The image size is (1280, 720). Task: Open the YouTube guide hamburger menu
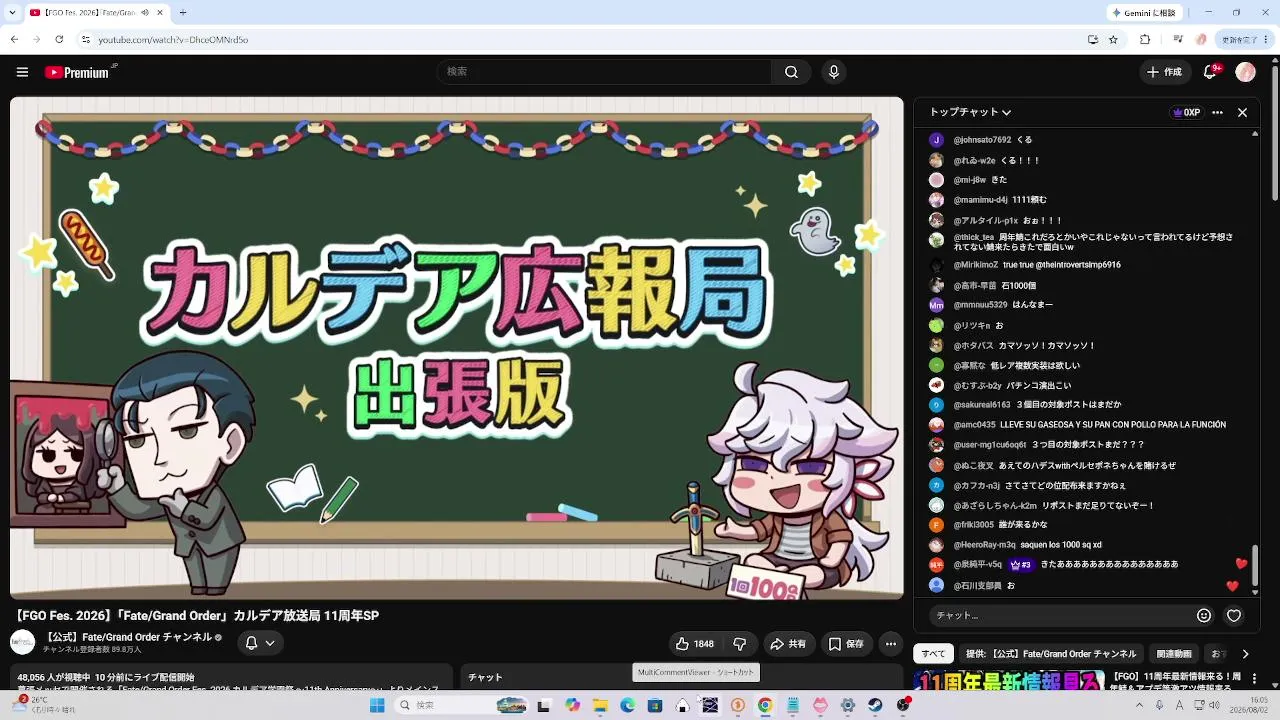(22, 72)
